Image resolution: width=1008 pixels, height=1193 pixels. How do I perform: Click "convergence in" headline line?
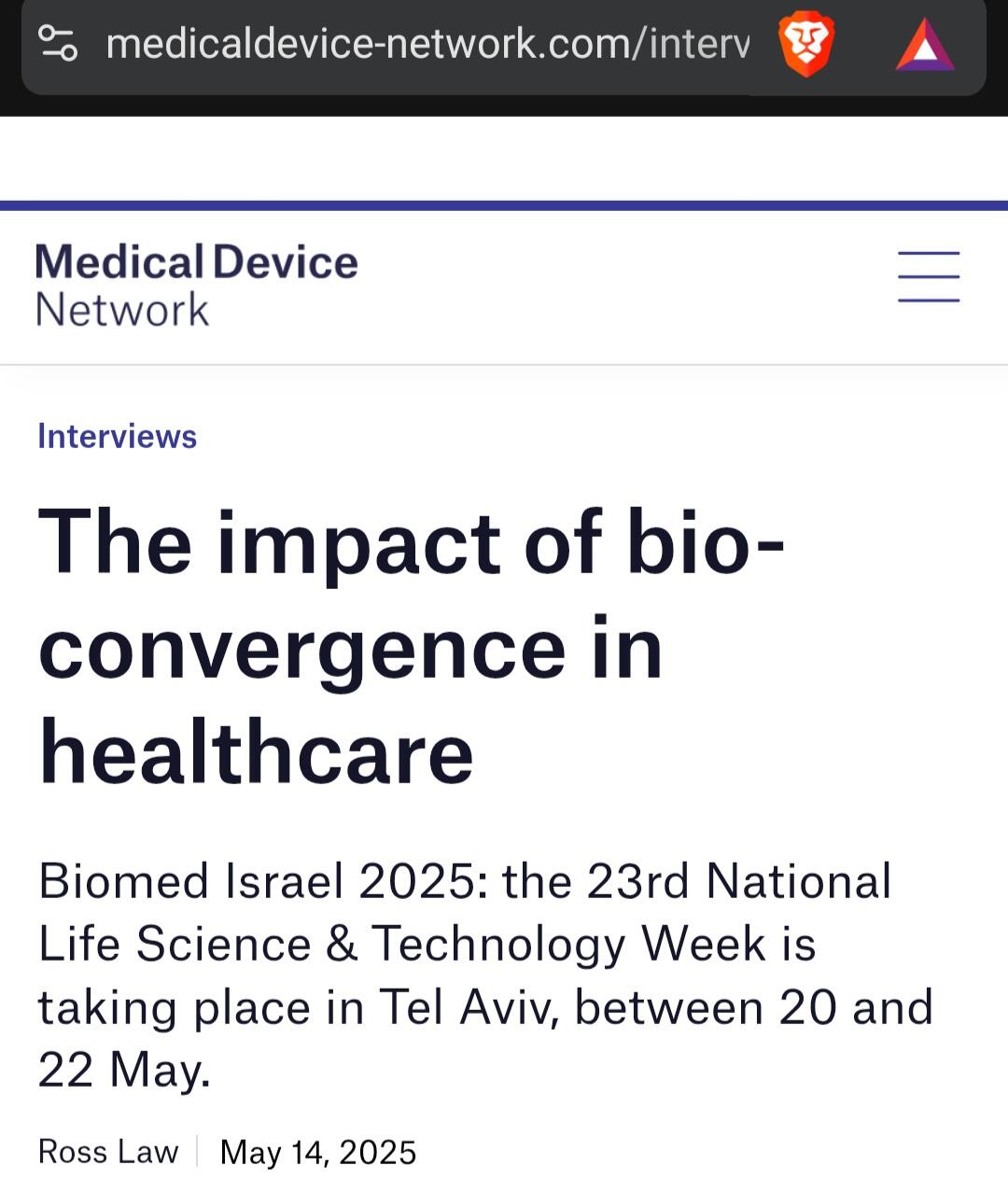(x=350, y=648)
